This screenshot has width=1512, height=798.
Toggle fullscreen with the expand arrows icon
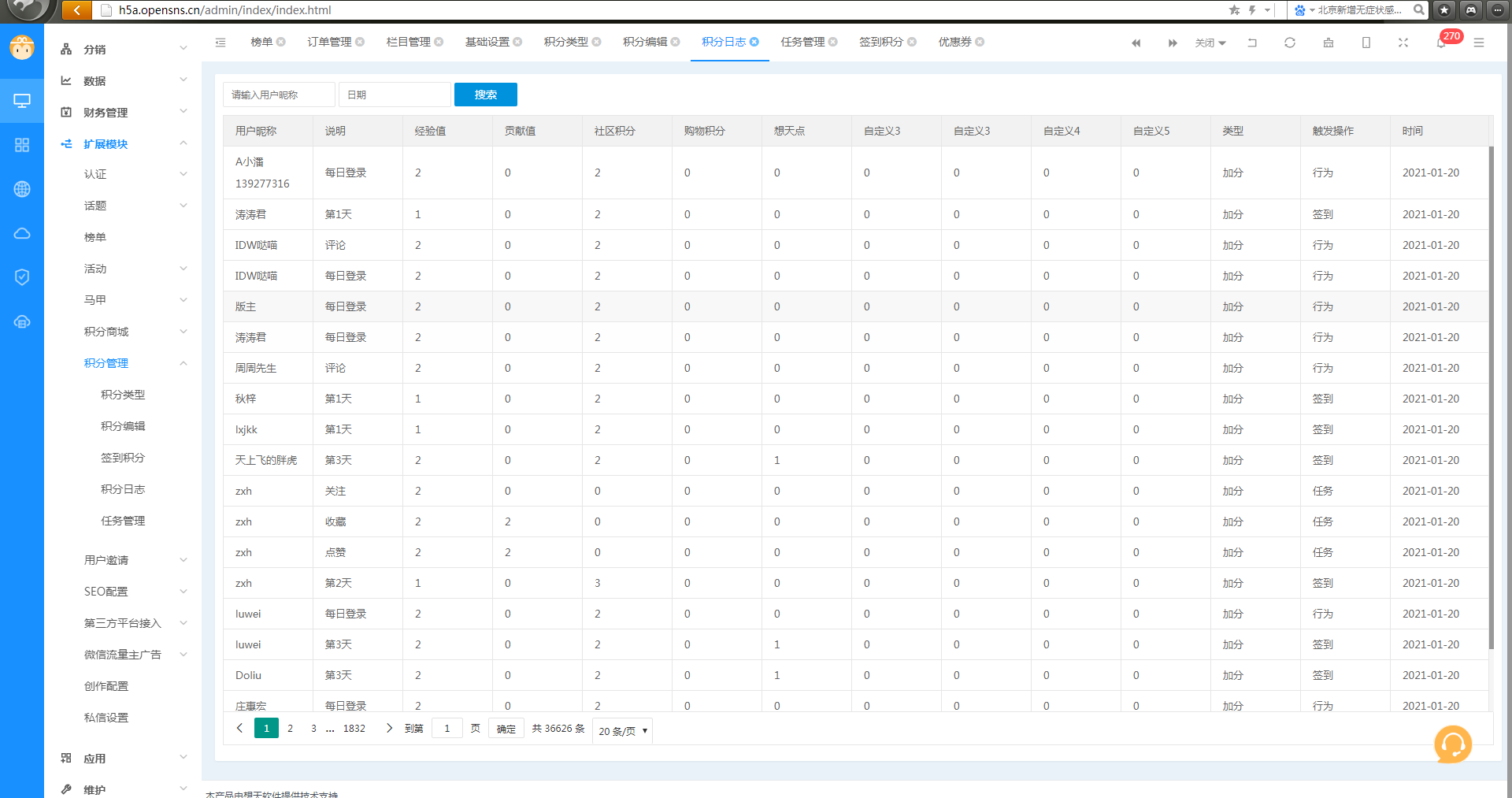(1403, 43)
